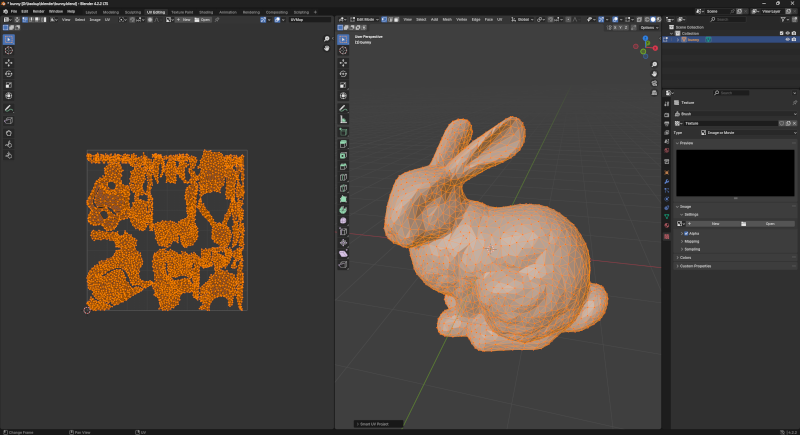Unlink the Texture datablock with X
The image size is (800, 435).
click(794, 123)
